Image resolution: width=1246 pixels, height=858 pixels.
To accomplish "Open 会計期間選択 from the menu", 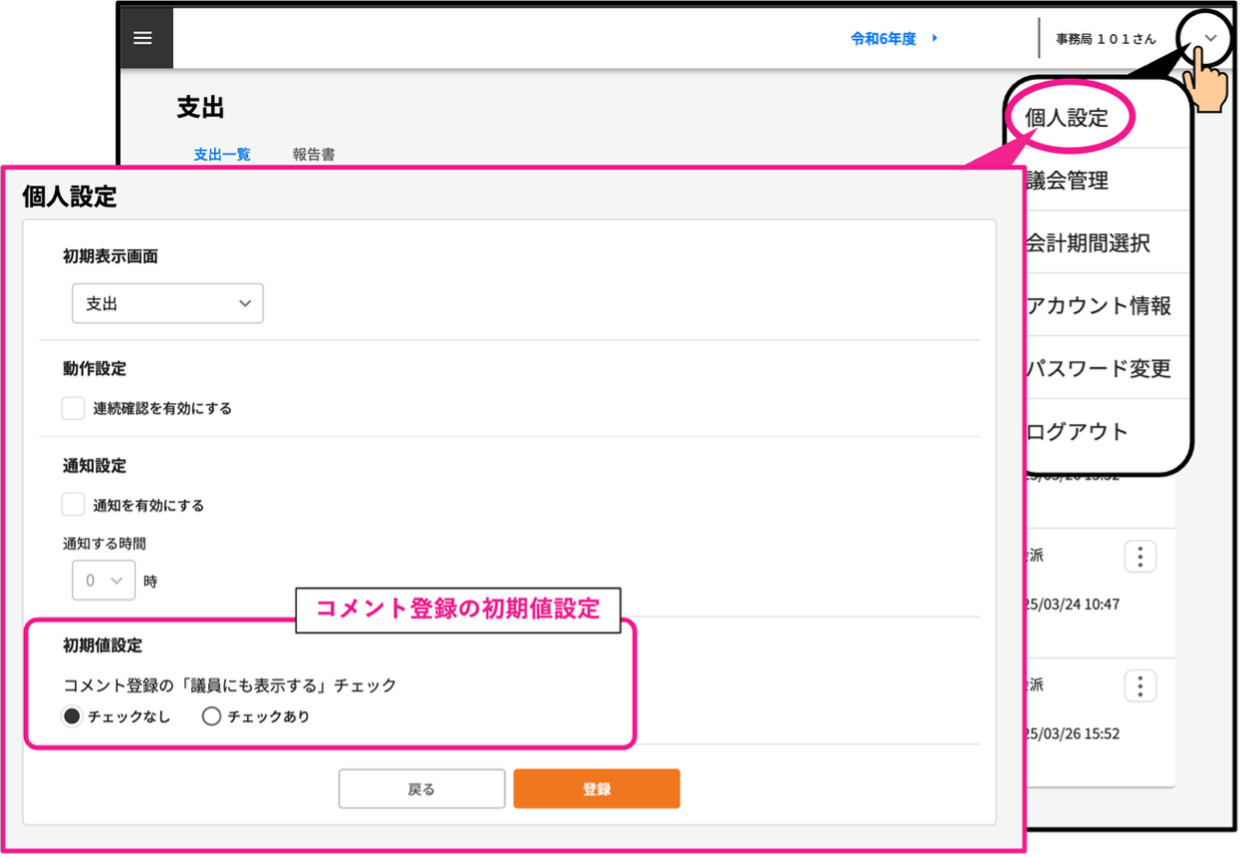I will click(1088, 243).
